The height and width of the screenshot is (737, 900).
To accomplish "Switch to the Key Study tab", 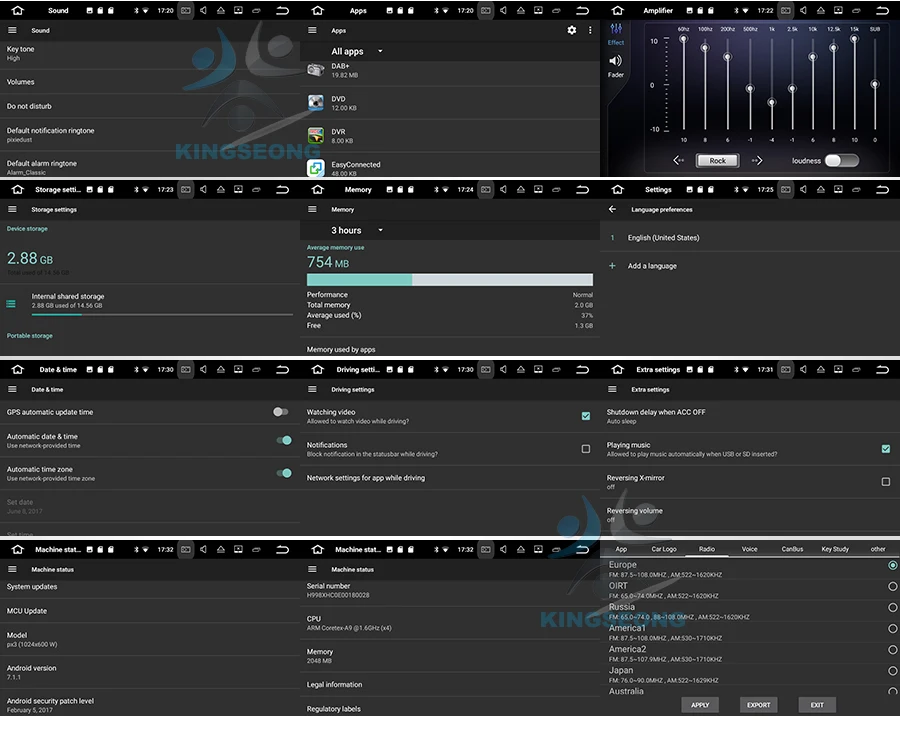I will [835, 549].
